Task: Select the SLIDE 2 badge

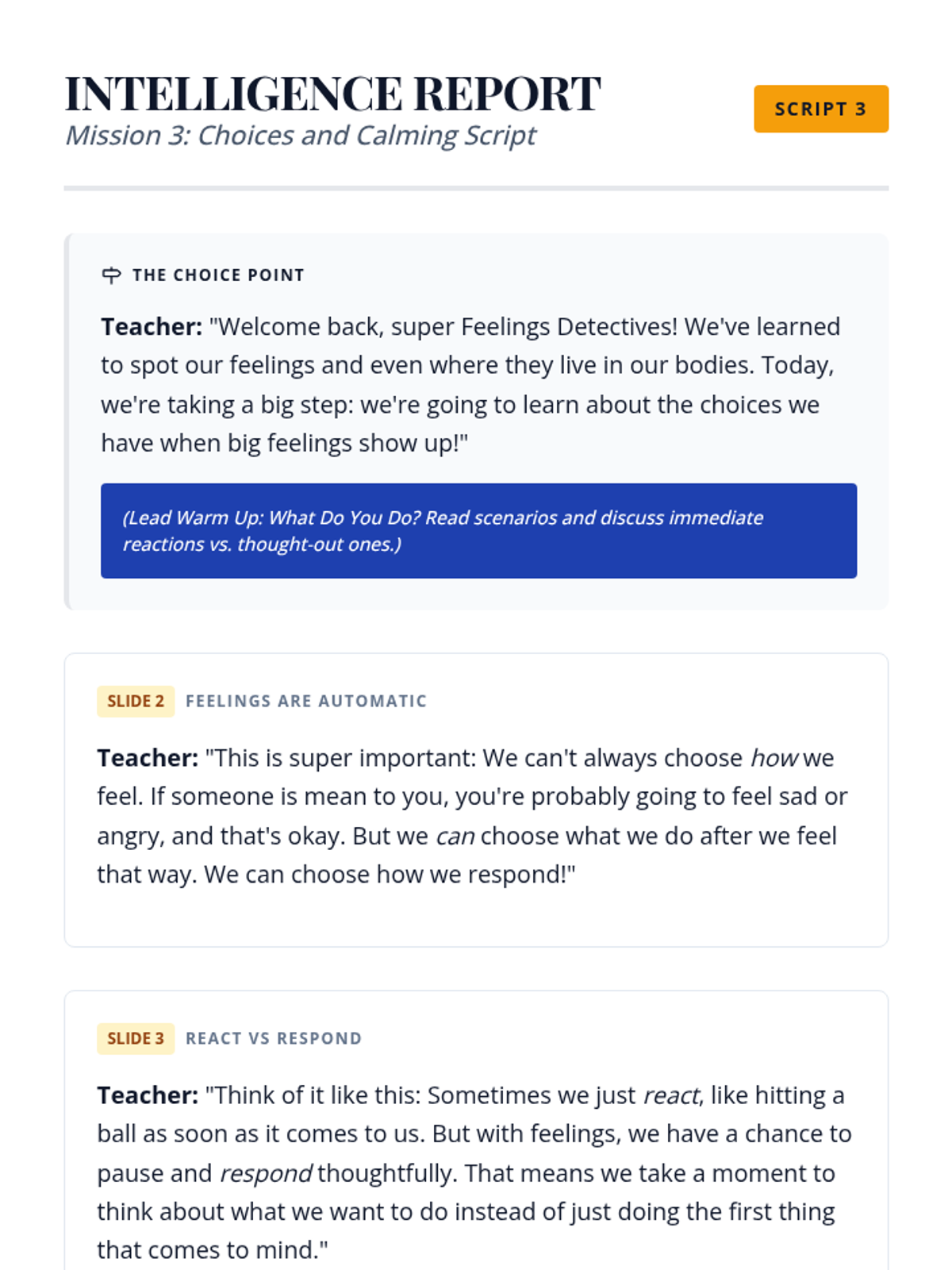Action: (x=136, y=702)
